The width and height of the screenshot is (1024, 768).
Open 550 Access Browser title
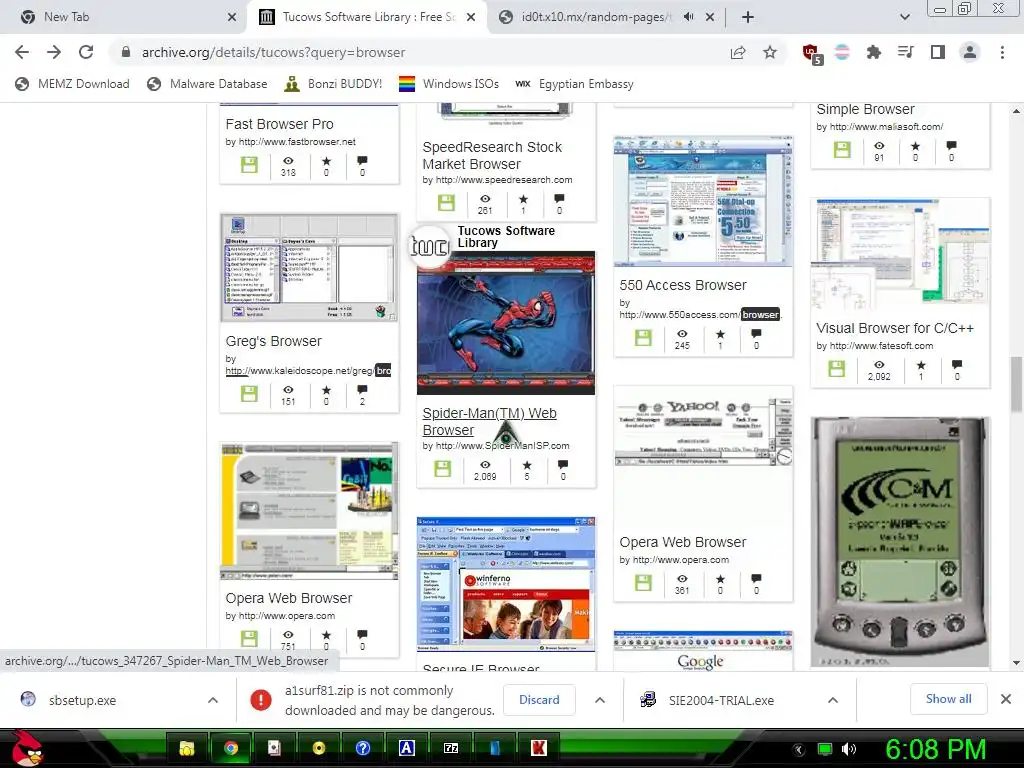(x=682, y=285)
